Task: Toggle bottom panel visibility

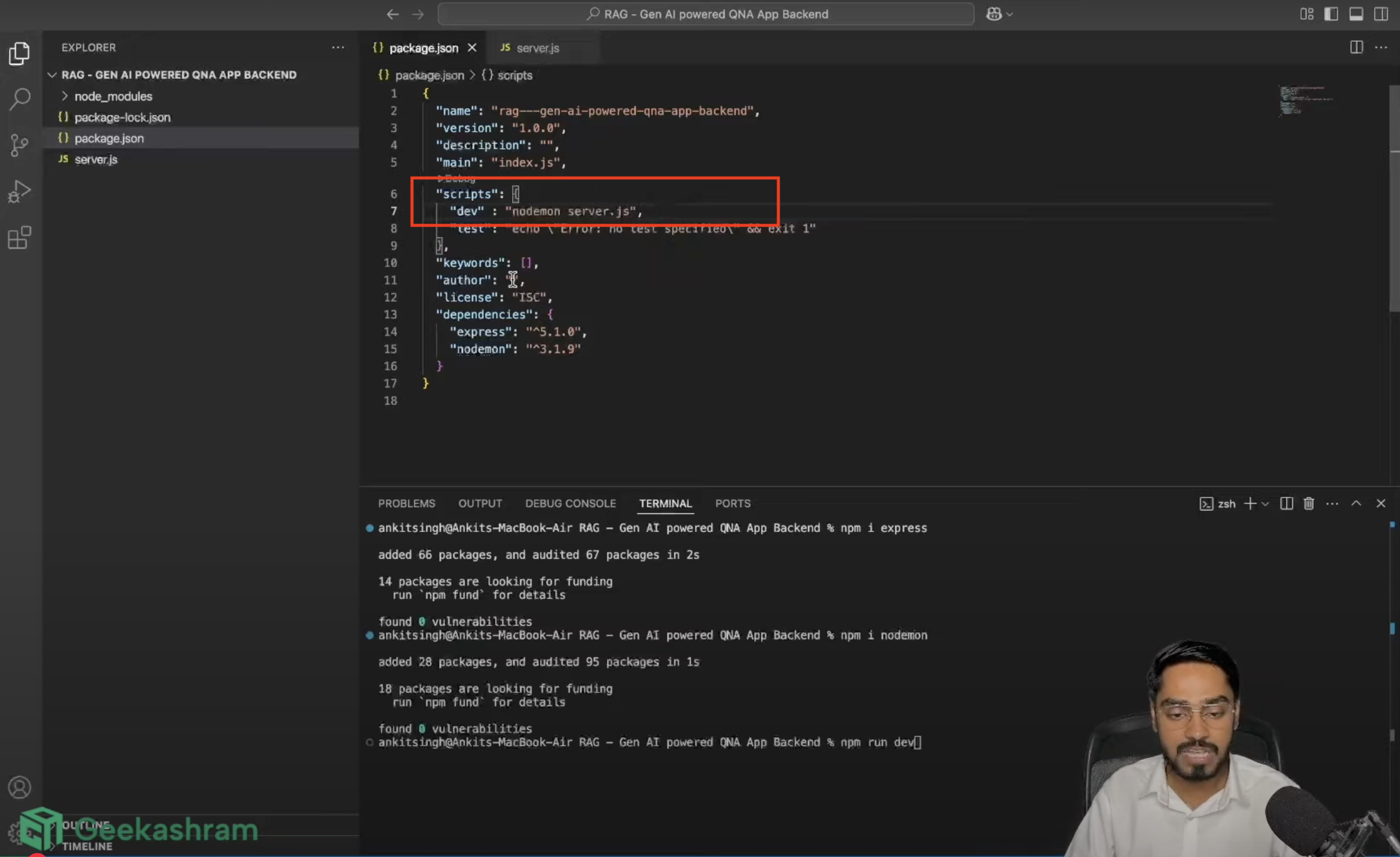Action: [1356, 14]
